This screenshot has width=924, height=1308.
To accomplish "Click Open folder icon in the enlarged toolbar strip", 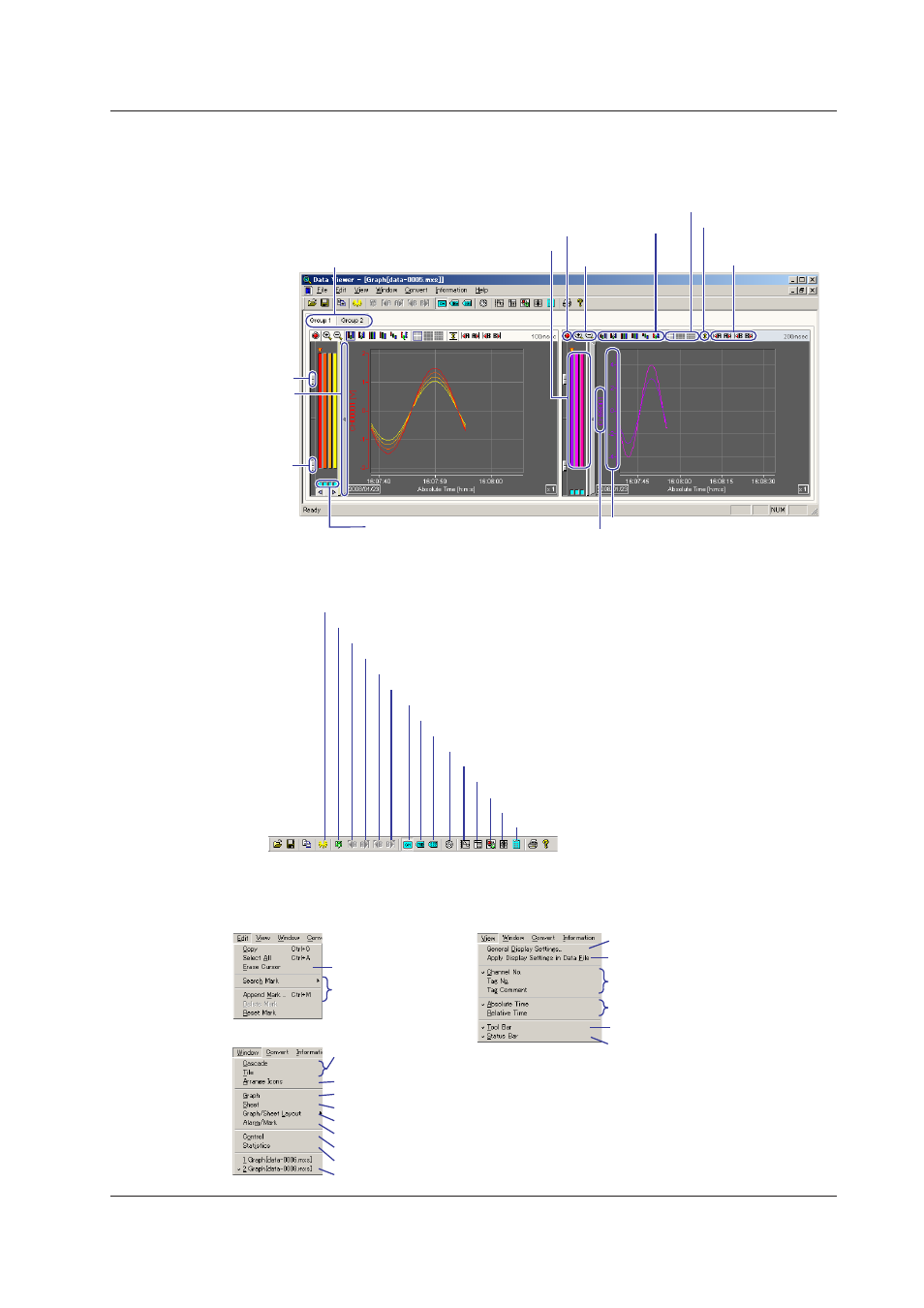I will click(277, 844).
